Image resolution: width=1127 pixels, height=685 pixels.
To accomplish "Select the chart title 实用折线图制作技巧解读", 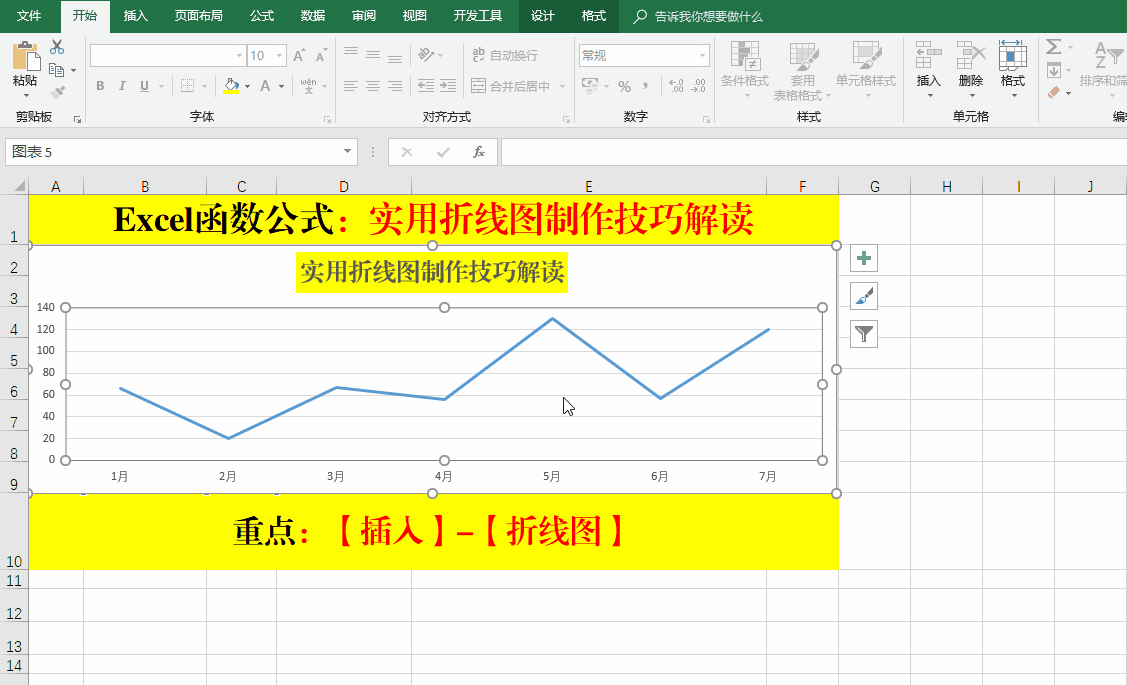I will click(432, 272).
